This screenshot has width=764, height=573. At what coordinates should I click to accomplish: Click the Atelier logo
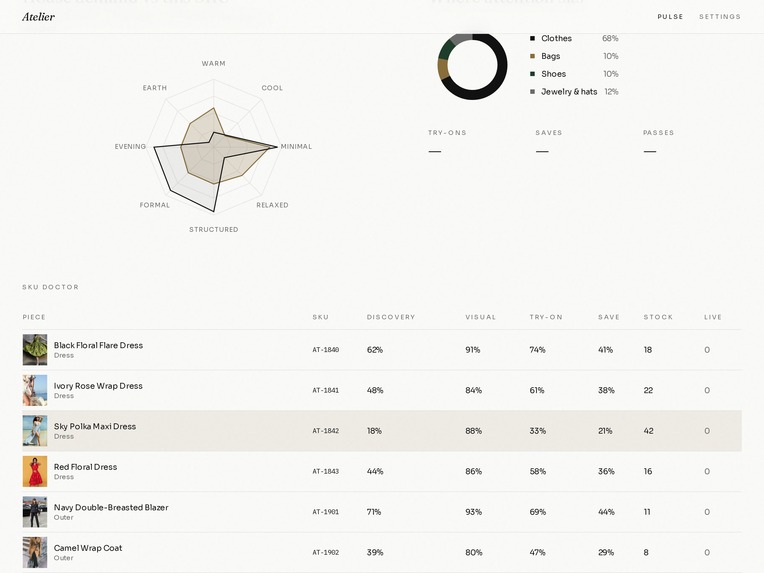click(x=38, y=17)
